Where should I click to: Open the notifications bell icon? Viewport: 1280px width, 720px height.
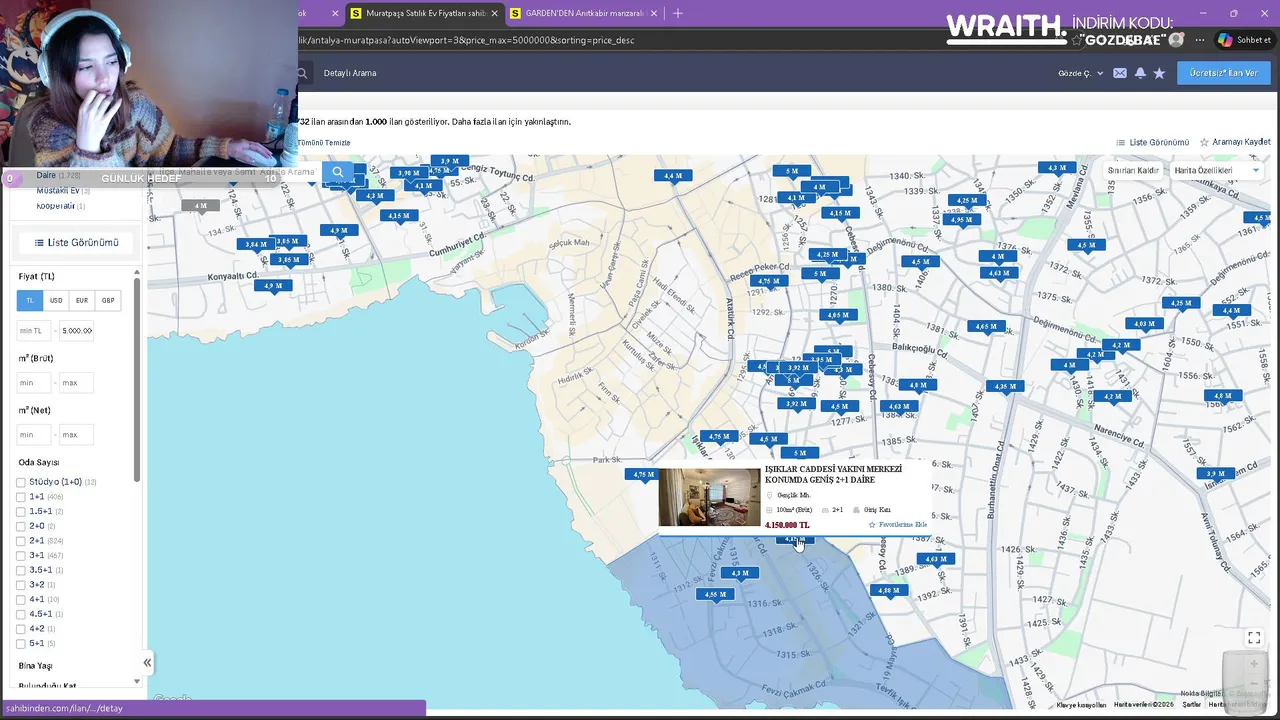pyautogui.click(x=1140, y=73)
